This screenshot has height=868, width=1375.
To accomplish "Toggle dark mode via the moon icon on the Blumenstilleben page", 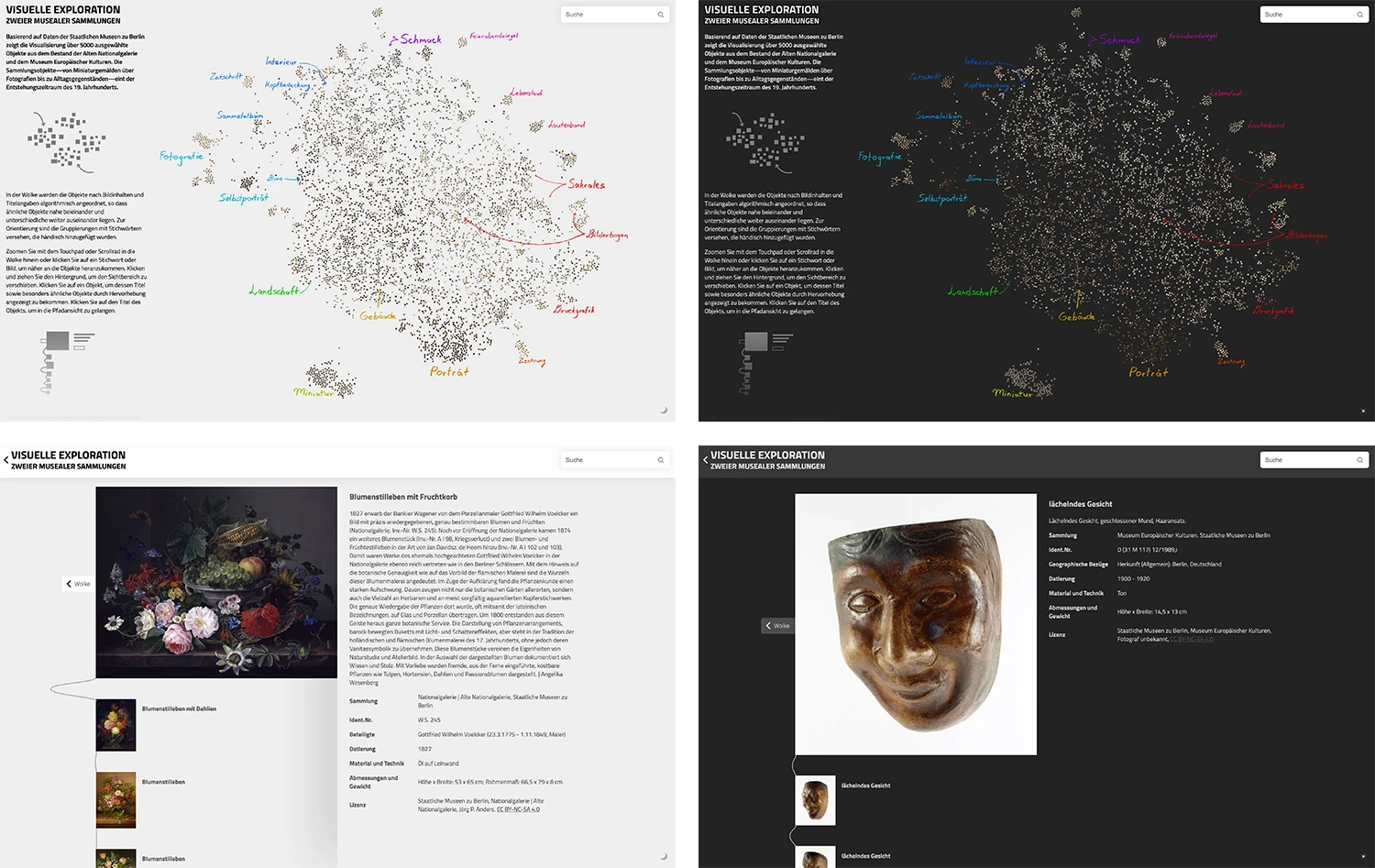I will coord(664,856).
